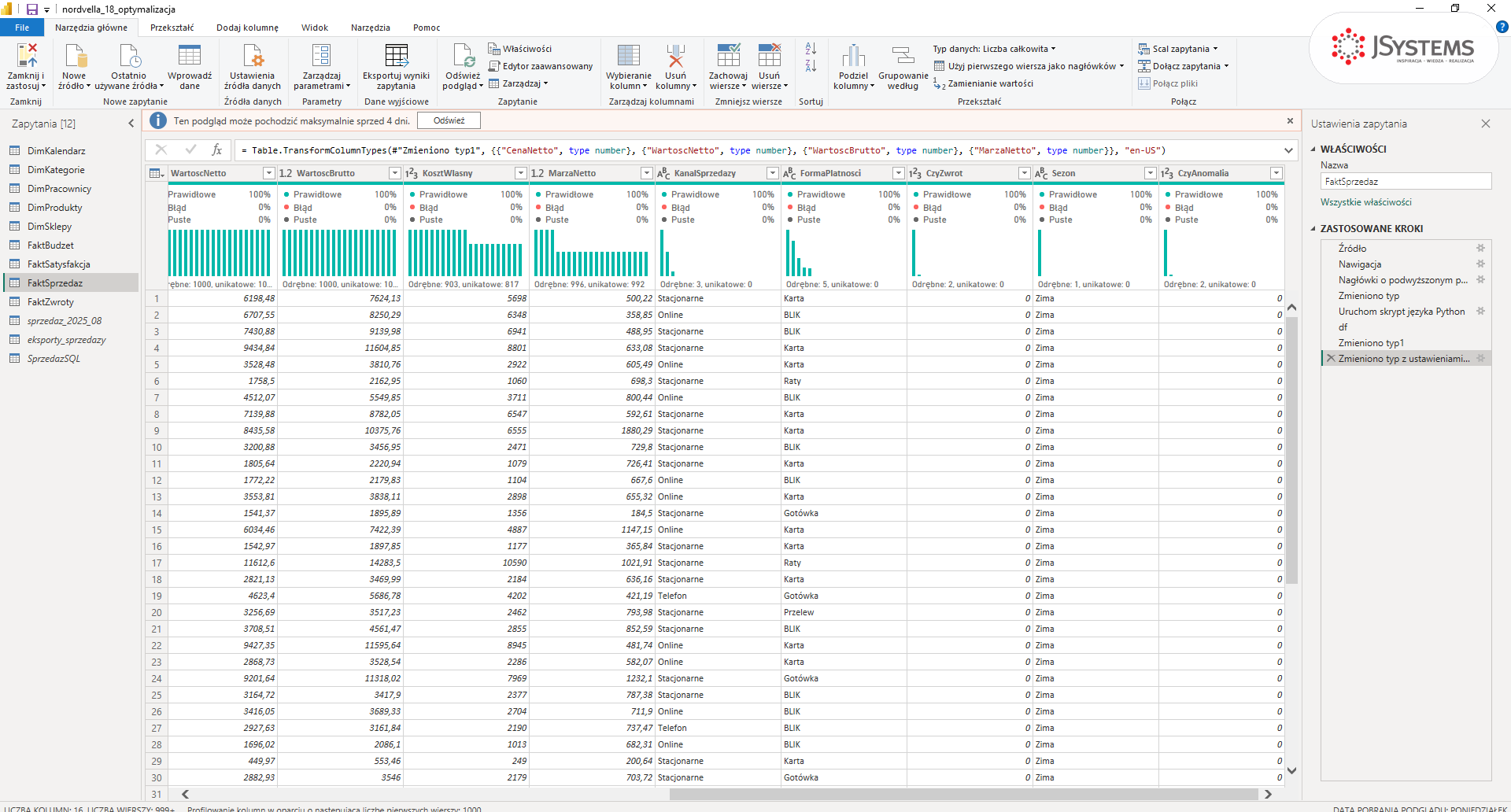Open Ustawienia źródła danych
Viewport: 1511px width, 812px height.
coord(253,67)
